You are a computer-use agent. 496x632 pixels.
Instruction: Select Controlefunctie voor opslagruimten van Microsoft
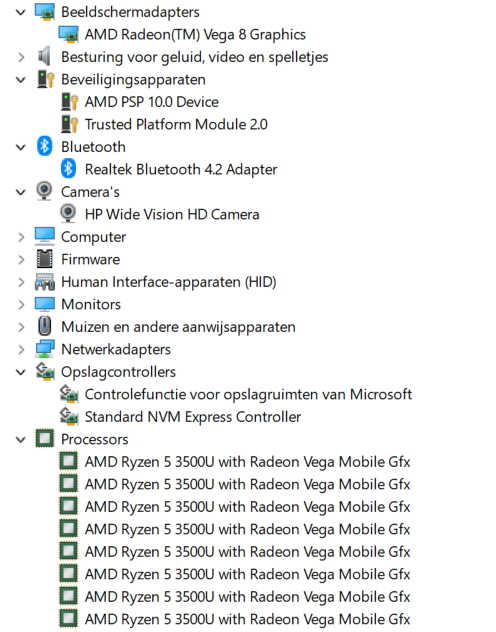coord(248,394)
